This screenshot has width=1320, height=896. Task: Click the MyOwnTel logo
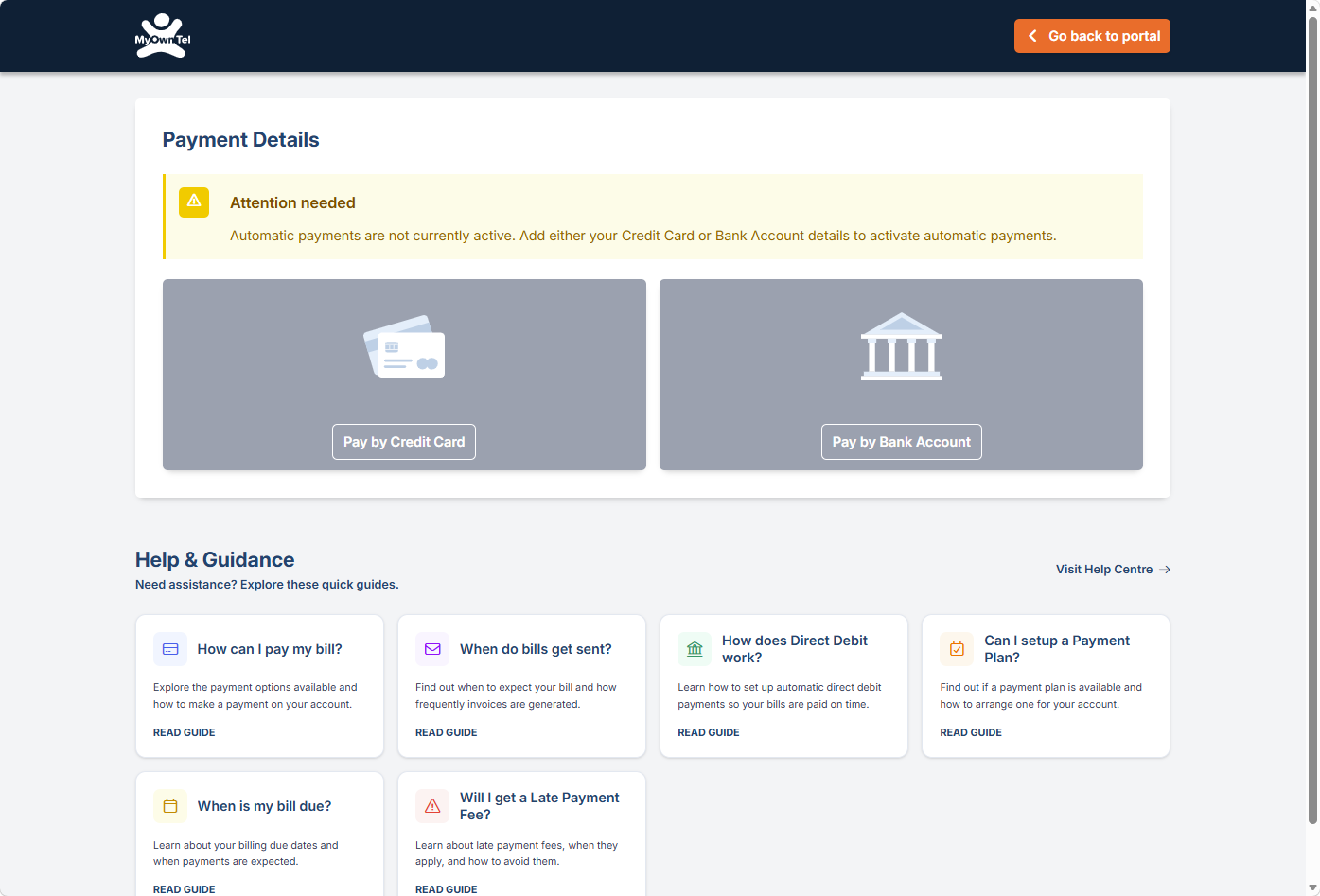163,36
